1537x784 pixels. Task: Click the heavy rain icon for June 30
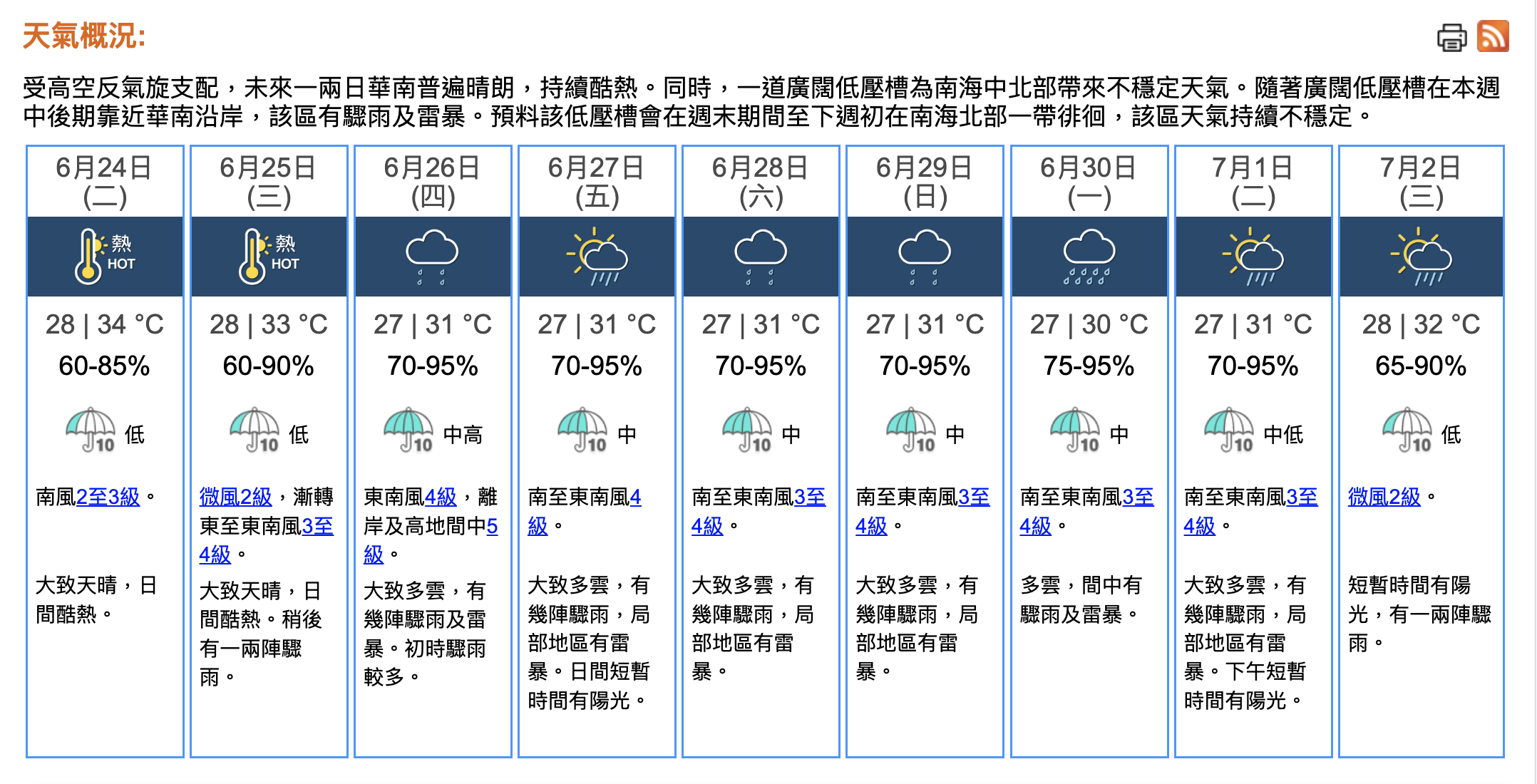point(1089,256)
